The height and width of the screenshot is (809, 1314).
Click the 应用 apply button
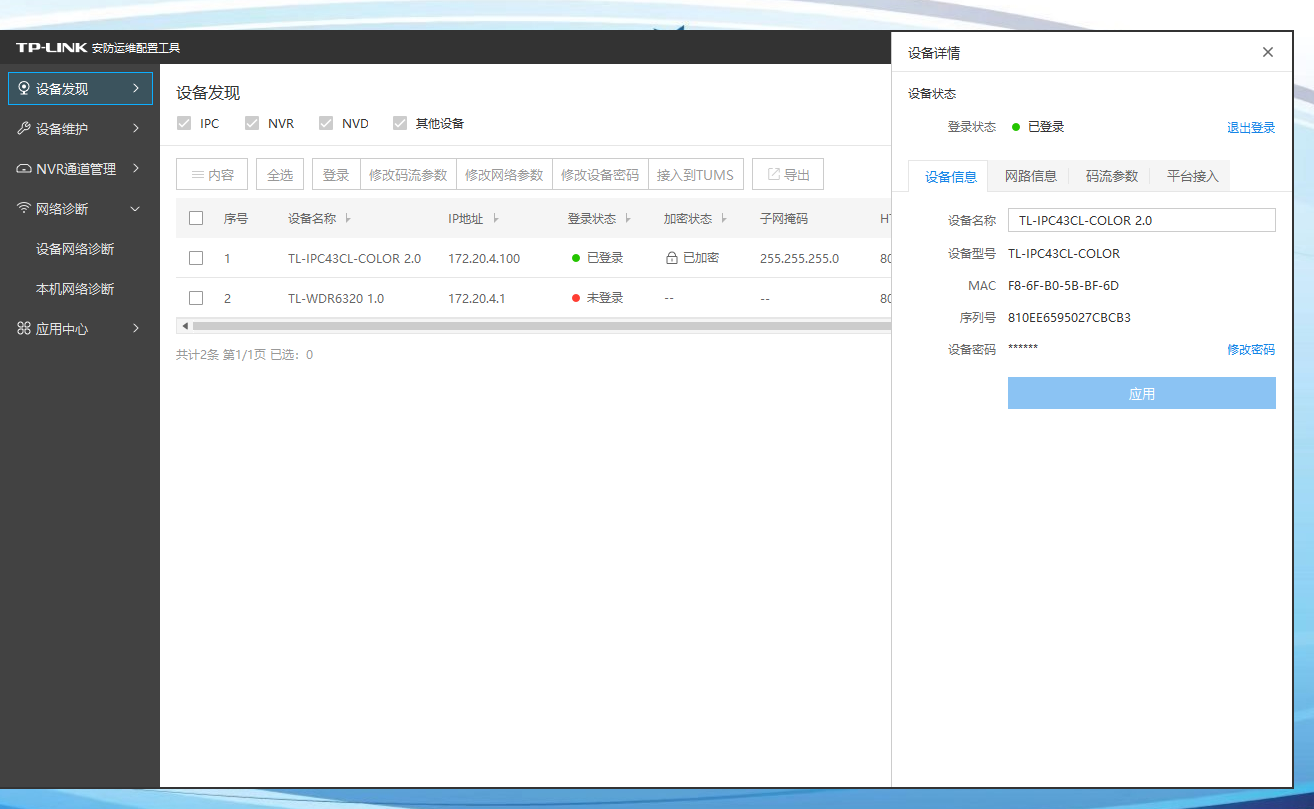coord(1142,393)
